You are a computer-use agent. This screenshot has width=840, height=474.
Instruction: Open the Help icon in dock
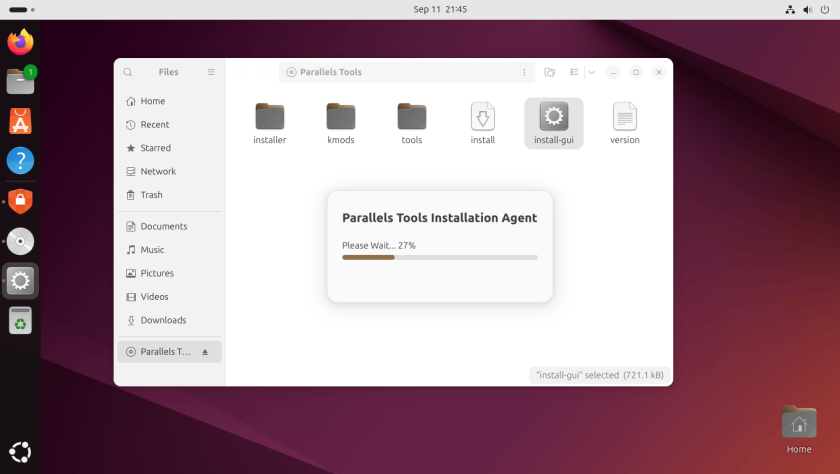[x=20, y=161]
